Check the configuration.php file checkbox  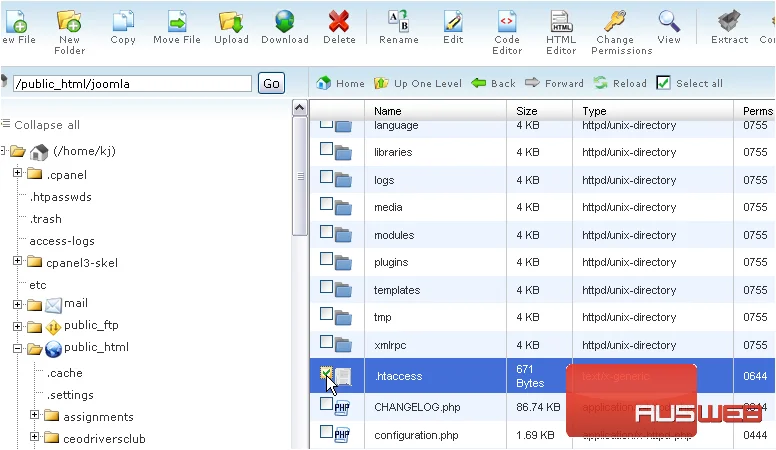coord(326,431)
